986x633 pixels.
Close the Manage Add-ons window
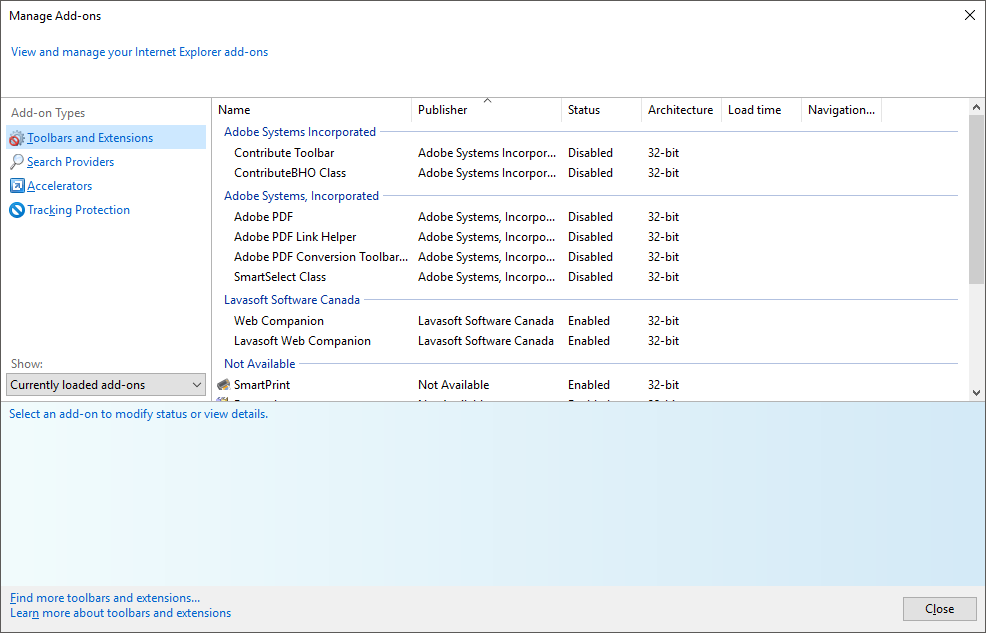point(969,16)
